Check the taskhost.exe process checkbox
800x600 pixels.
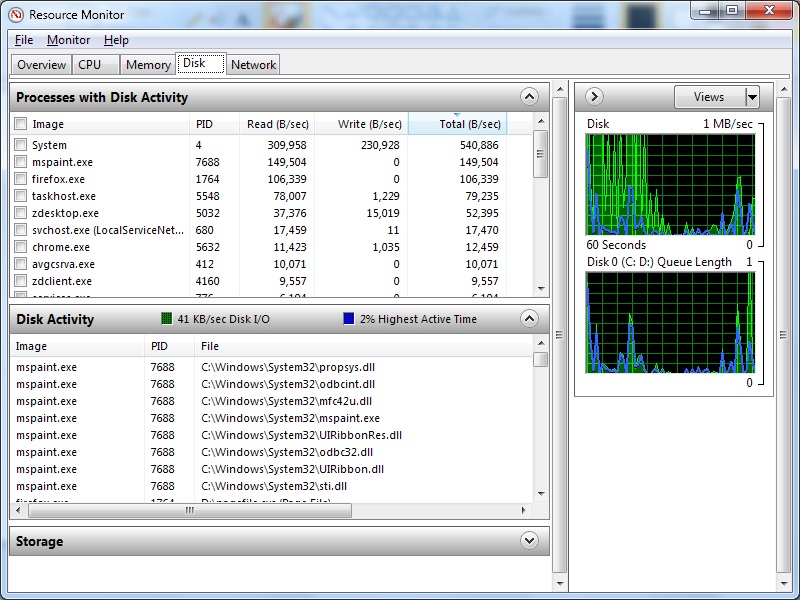tap(20, 196)
